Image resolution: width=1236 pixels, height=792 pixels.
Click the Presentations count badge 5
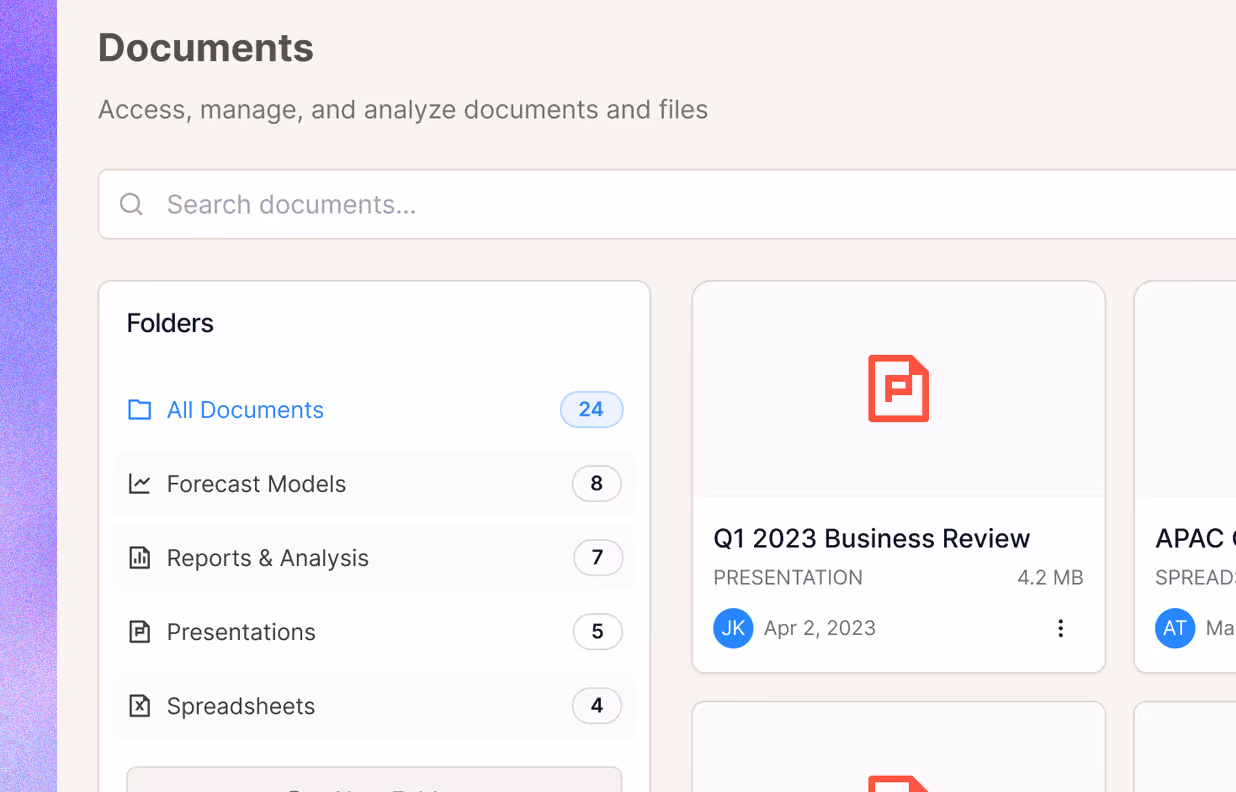point(598,632)
